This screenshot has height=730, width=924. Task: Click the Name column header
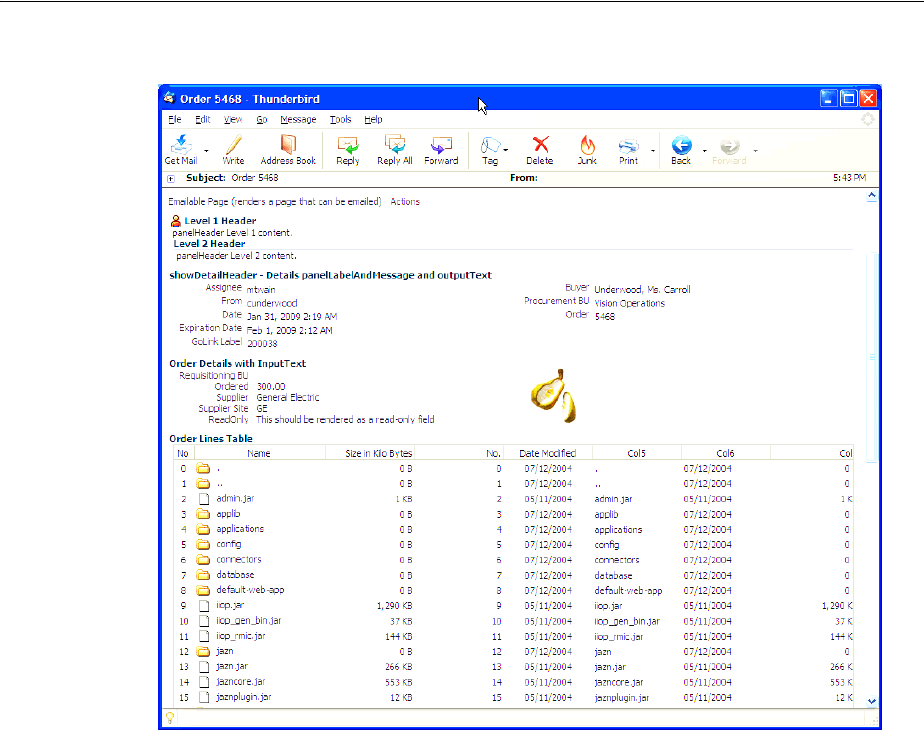point(259,453)
